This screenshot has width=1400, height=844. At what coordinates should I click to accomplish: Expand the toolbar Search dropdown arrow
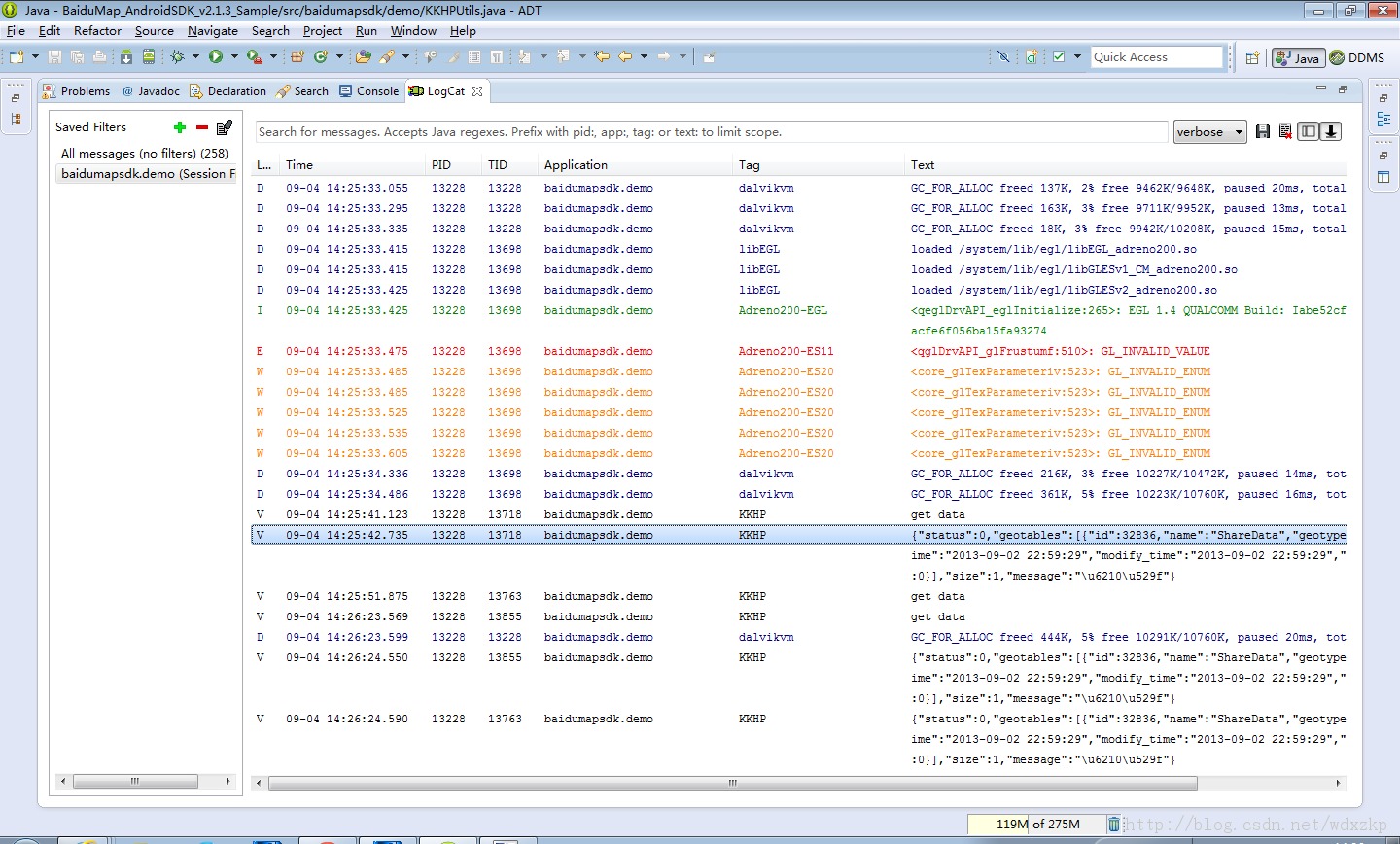coord(405,57)
